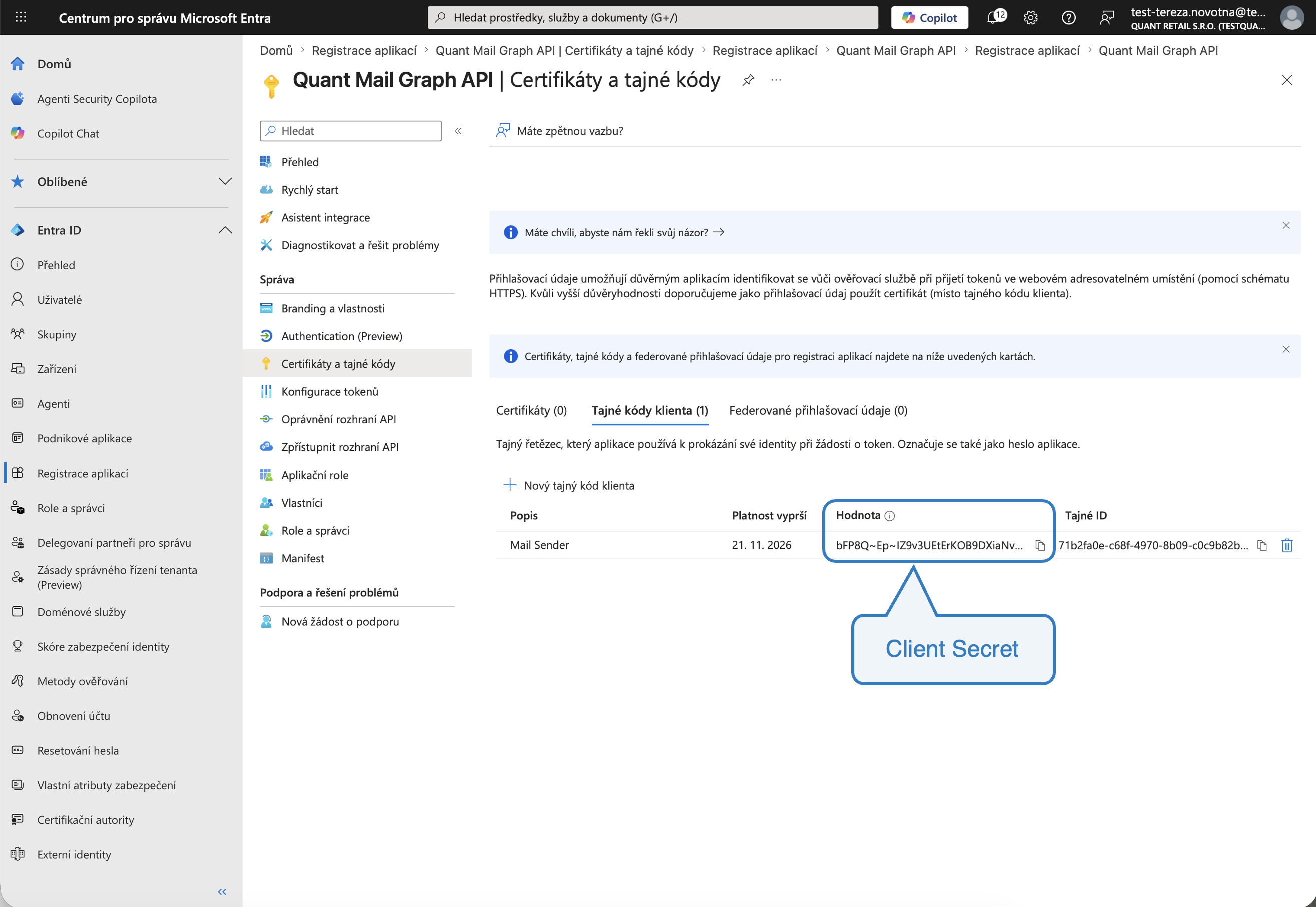Go to Domů in sidebar

[x=54, y=64]
